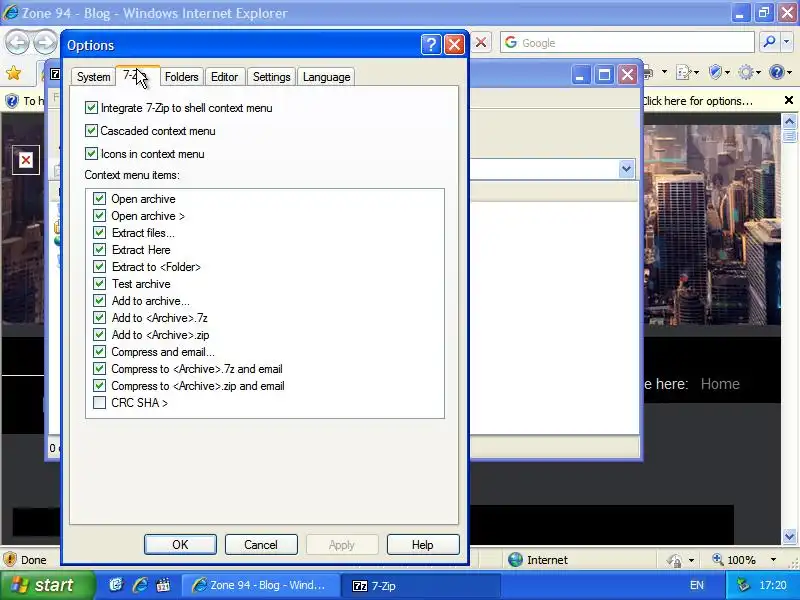This screenshot has height=600, width=800.
Task: Click the search magnifier button
Action: 769,42
